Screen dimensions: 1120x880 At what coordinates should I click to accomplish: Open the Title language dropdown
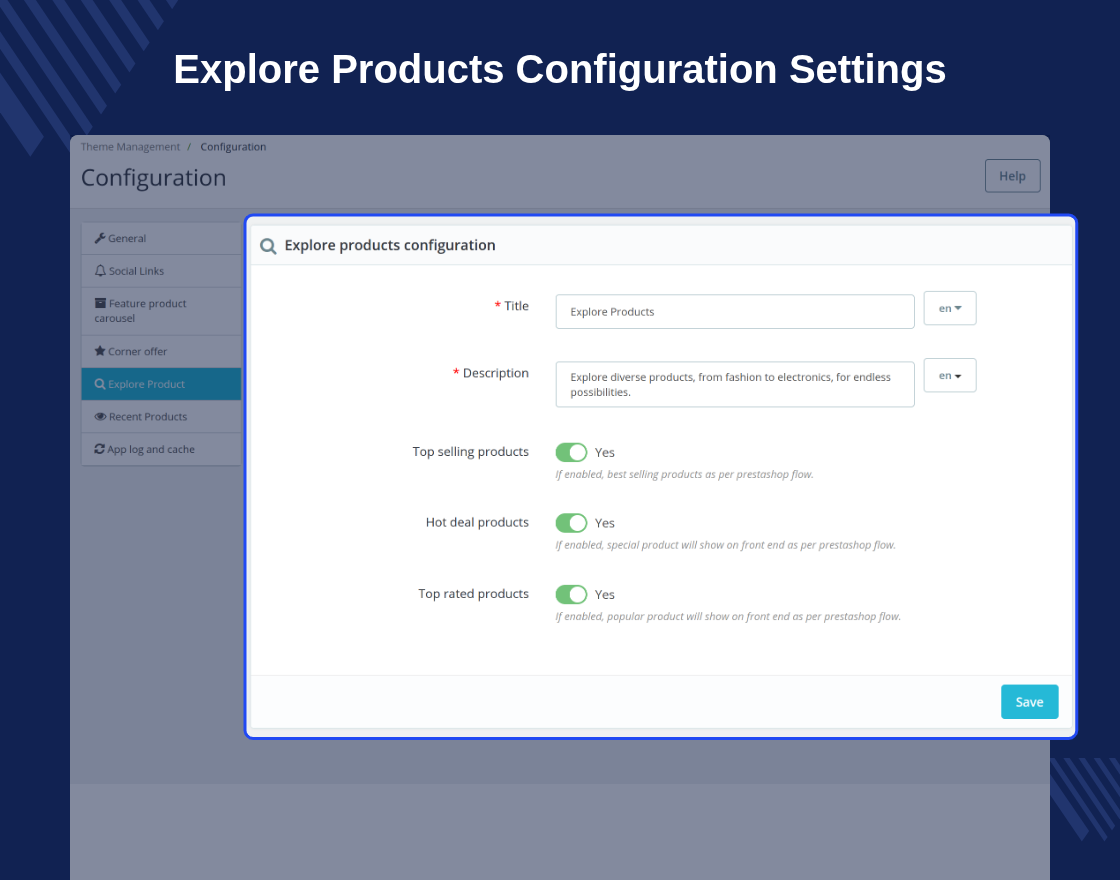(x=949, y=309)
